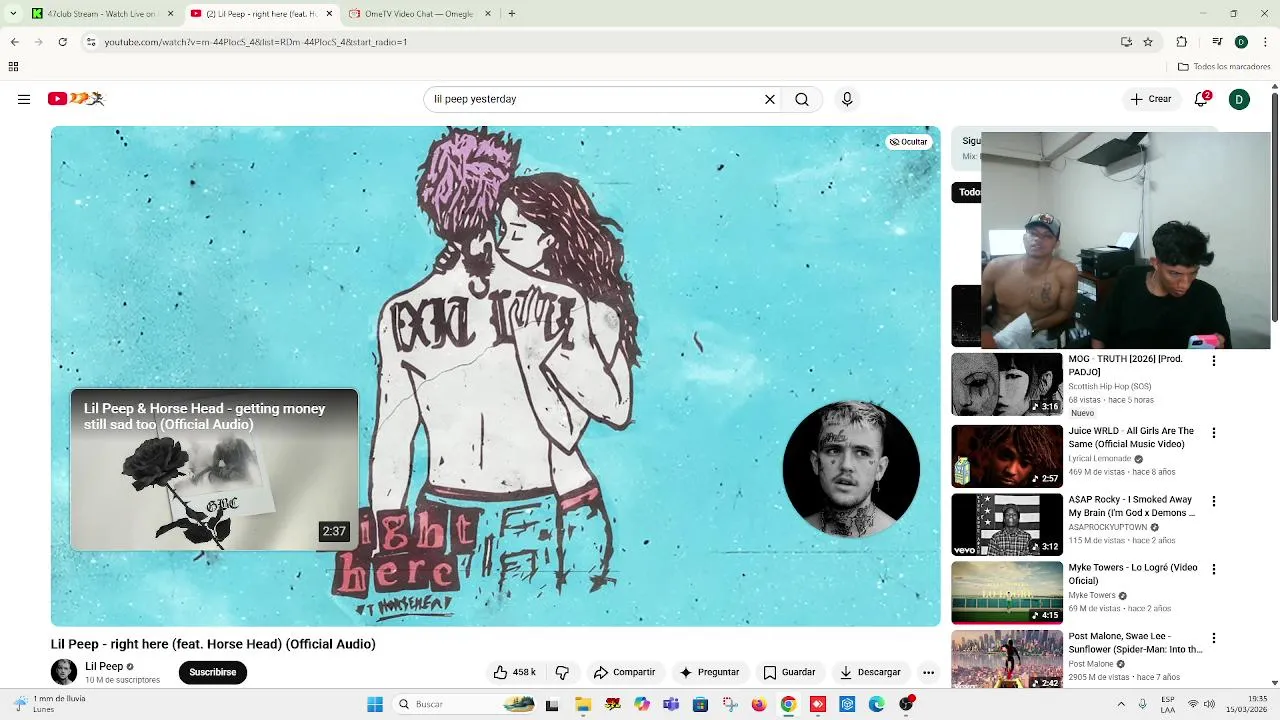Open MOG - TRUTH video thumbnail

[x=1007, y=384]
